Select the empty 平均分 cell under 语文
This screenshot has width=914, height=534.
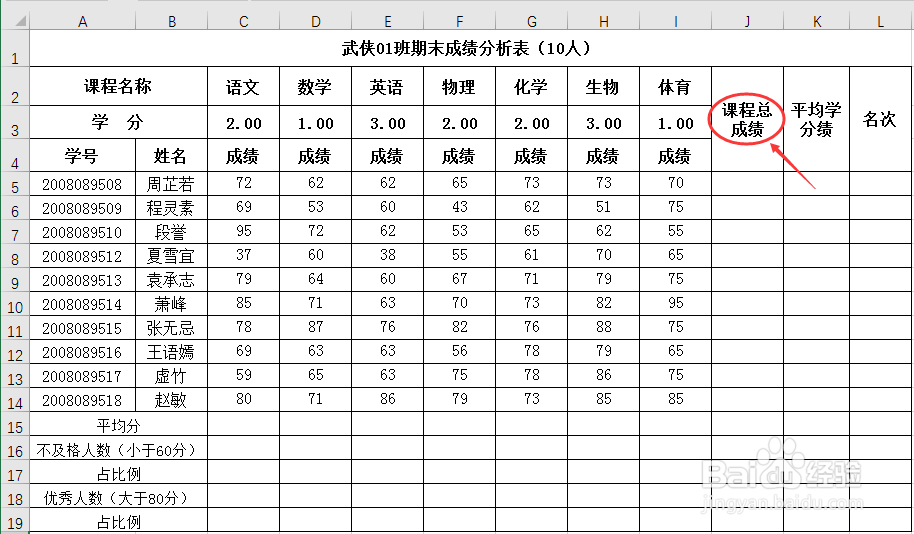point(244,424)
